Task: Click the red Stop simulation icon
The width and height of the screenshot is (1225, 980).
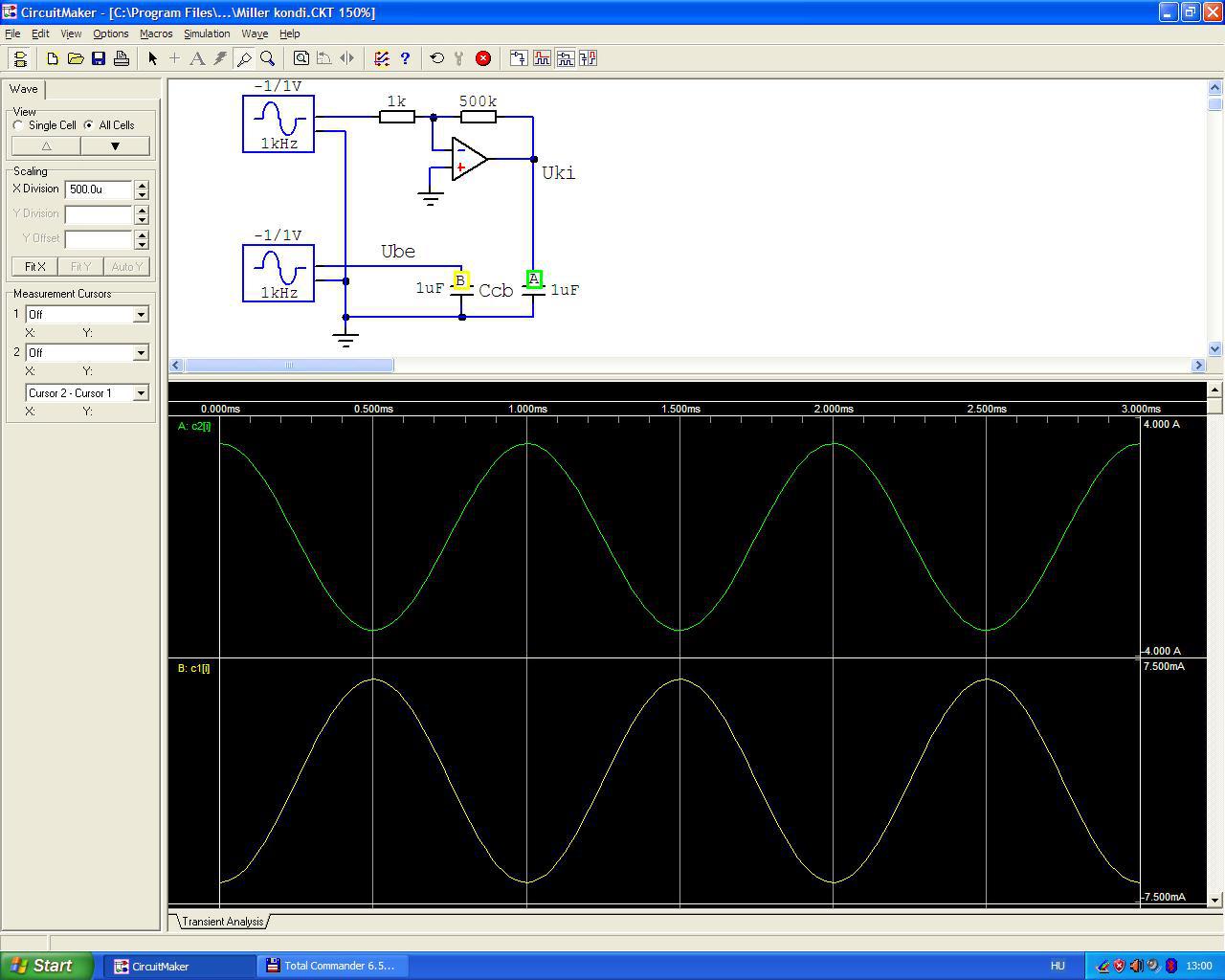Action: [x=483, y=58]
